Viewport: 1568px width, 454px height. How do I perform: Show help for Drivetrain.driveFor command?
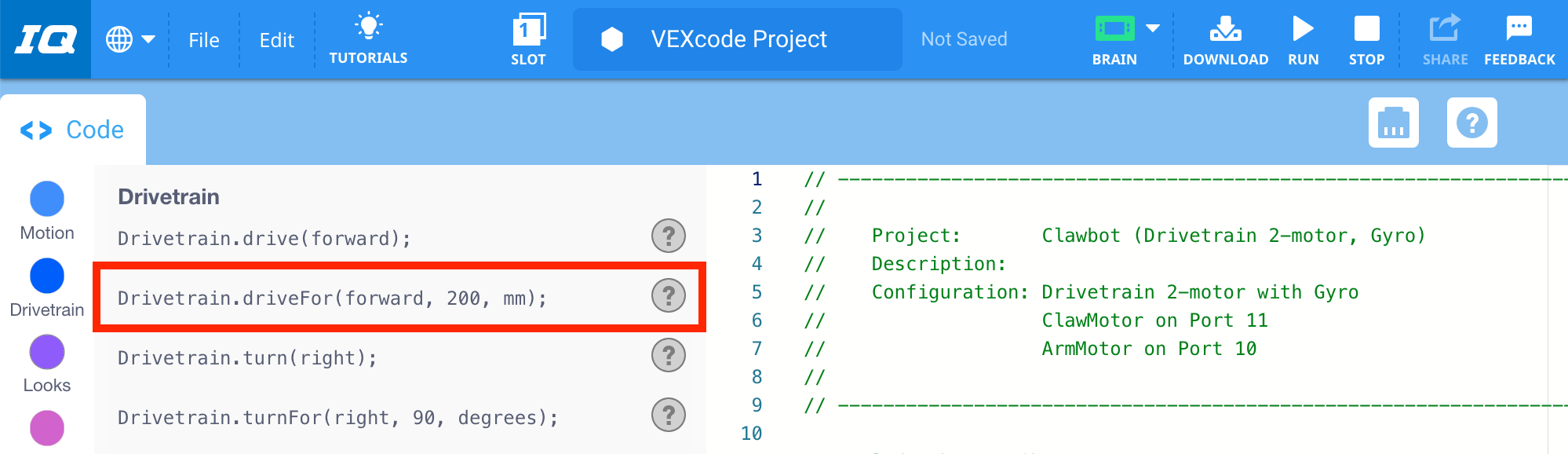(x=669, y=296)
